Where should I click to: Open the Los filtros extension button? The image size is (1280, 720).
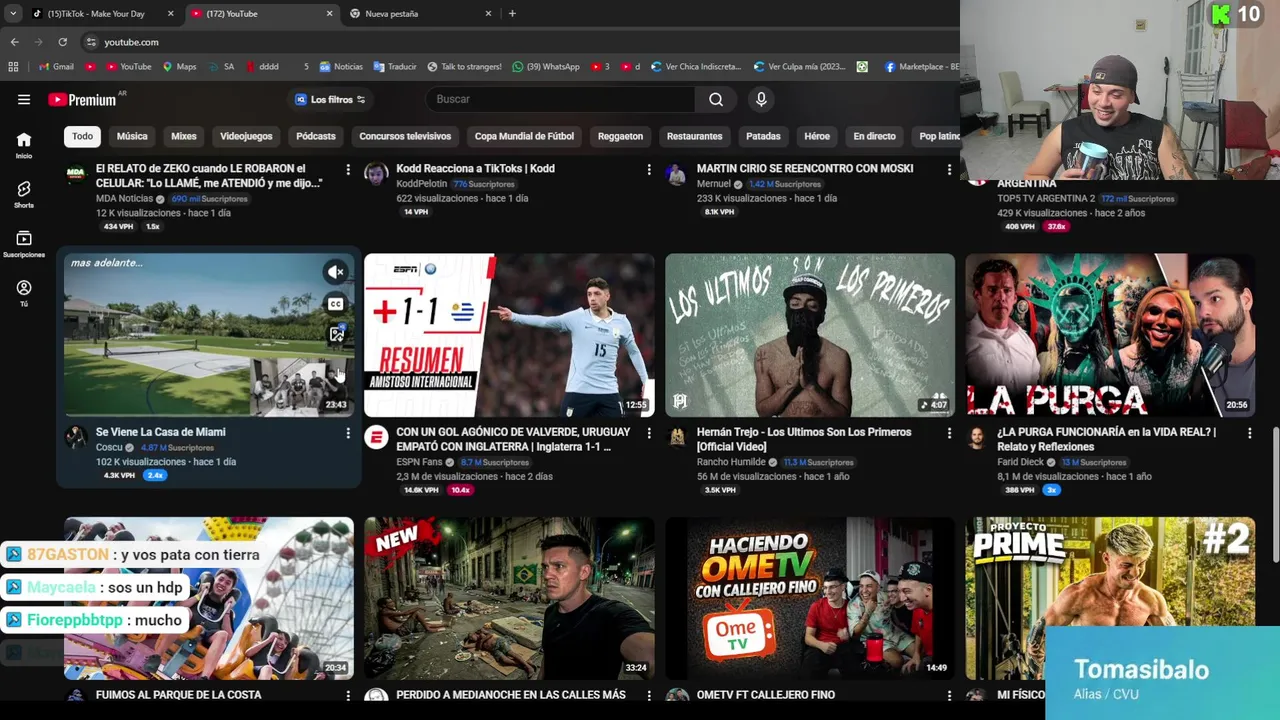[331, 99]
